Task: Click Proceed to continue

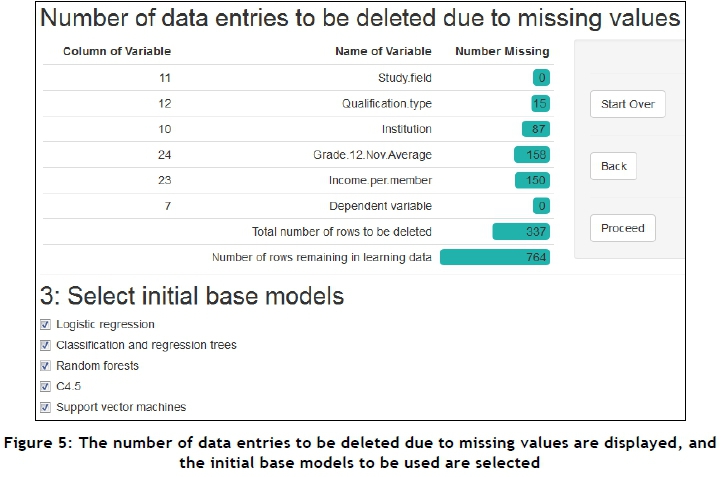Action: (x=622, y=228)
